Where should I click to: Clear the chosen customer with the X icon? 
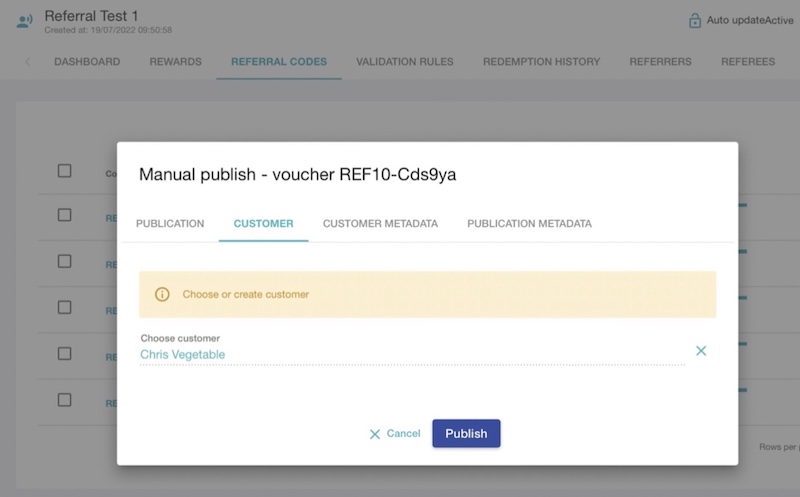tap(701, 350)
